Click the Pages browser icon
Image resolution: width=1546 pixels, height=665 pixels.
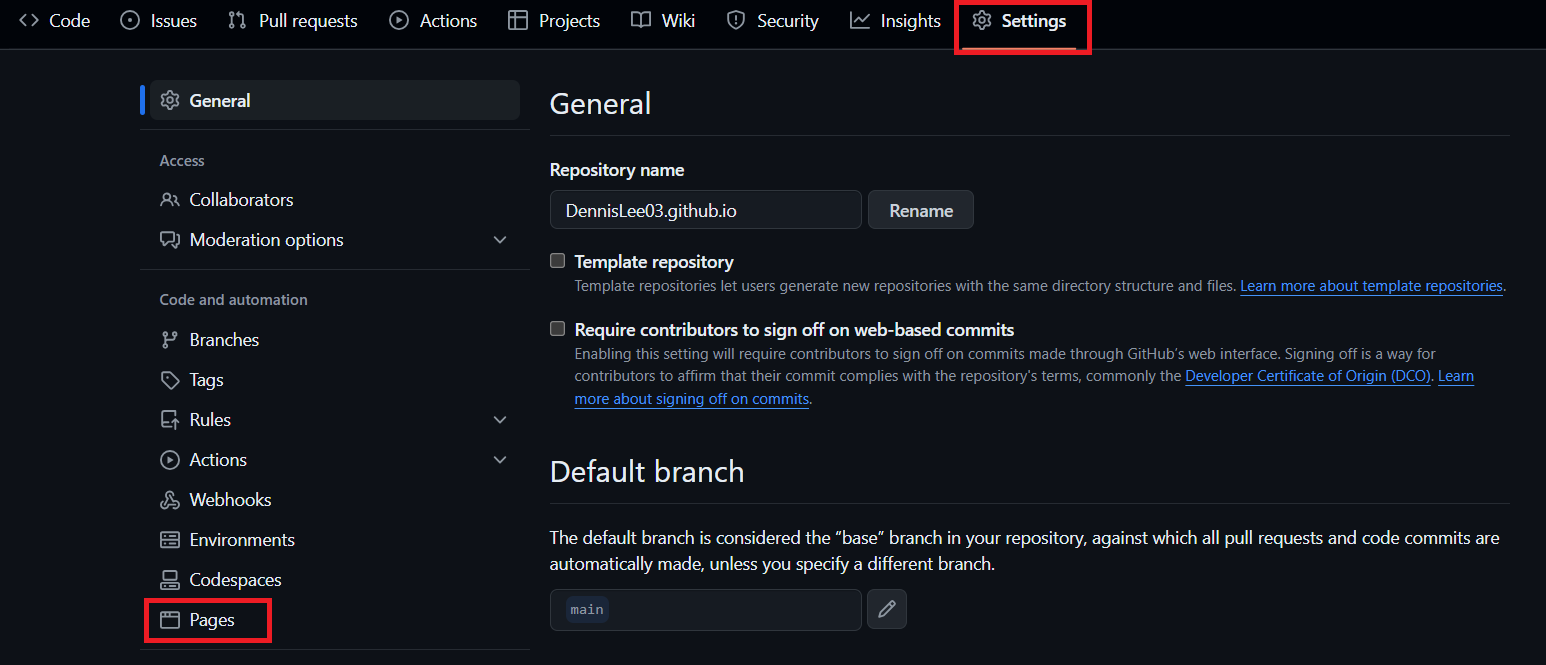pos(170,620)
